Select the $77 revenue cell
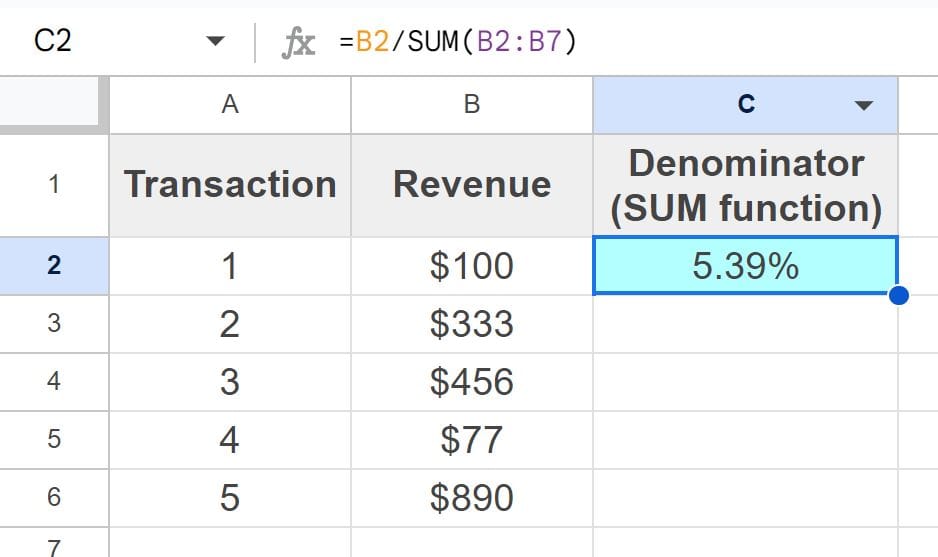Image resolution: width=938 pixels, height=557 pixels. tap(472, 440)
